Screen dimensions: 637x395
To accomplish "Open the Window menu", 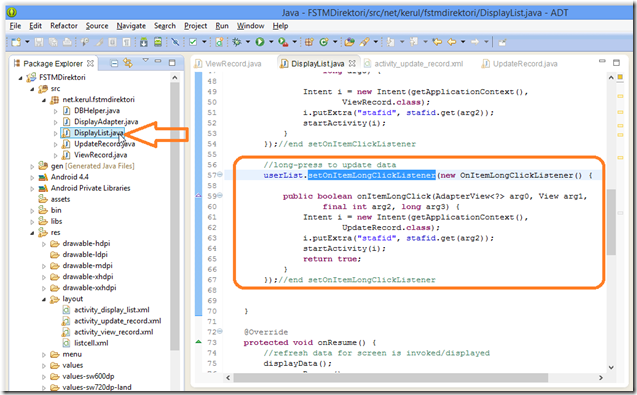I will pos(251,26).
